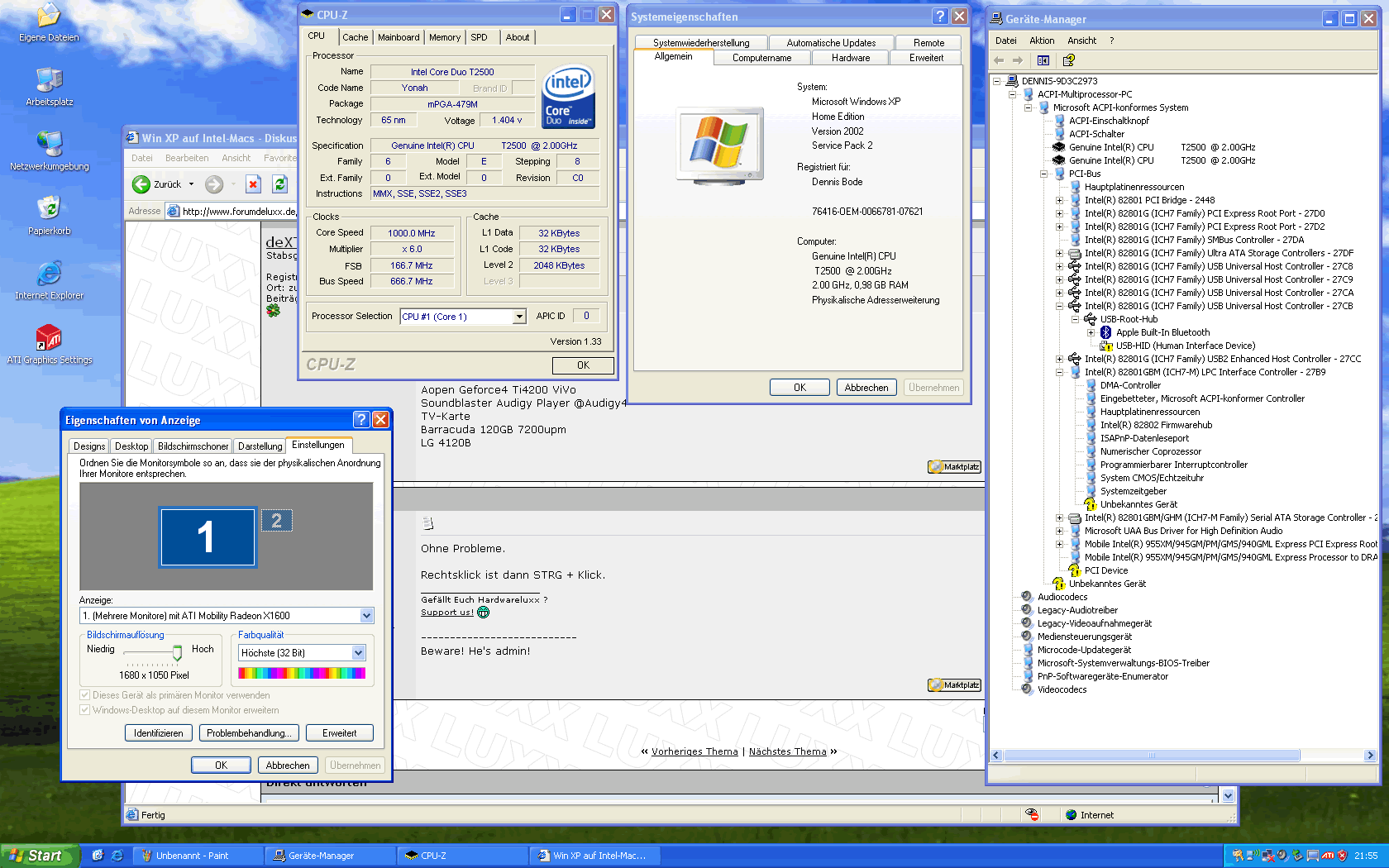Select monitor 1 thumbnail
This screenshot has height=868, width=1389.
pos(208,537)
